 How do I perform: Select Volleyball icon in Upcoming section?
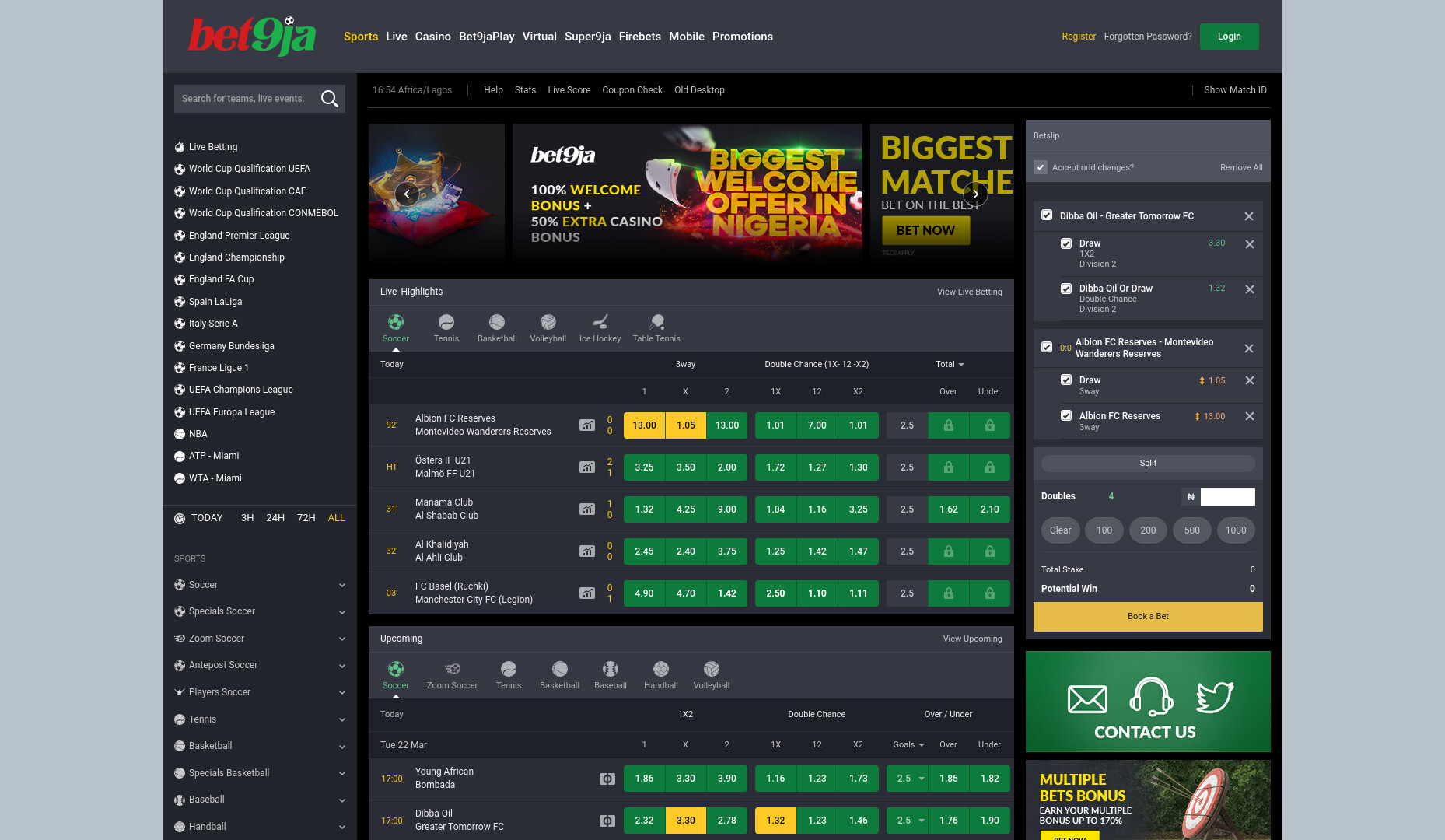pos(712,669)
